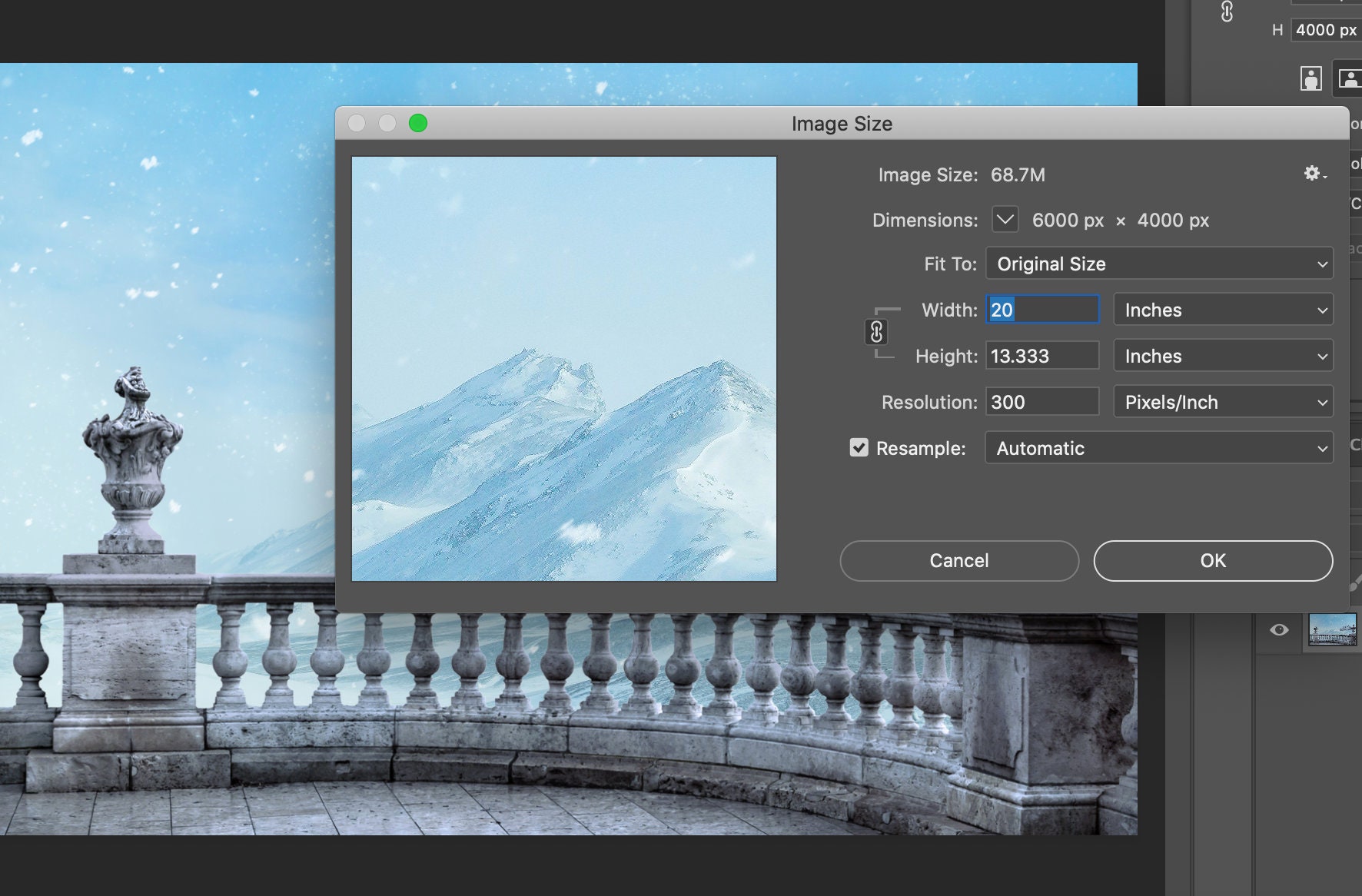Screen dimensions: 1362x896
Task: Click the portrait orientation icon
Action: 1311,78
